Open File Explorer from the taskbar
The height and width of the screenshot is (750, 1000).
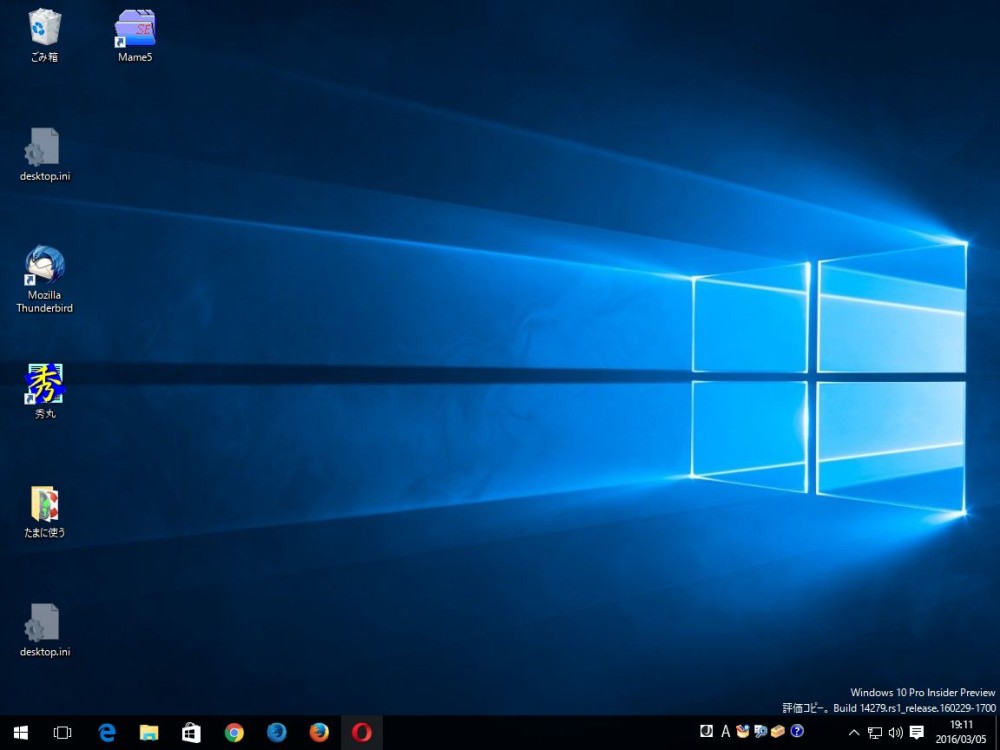click(149, 733)
